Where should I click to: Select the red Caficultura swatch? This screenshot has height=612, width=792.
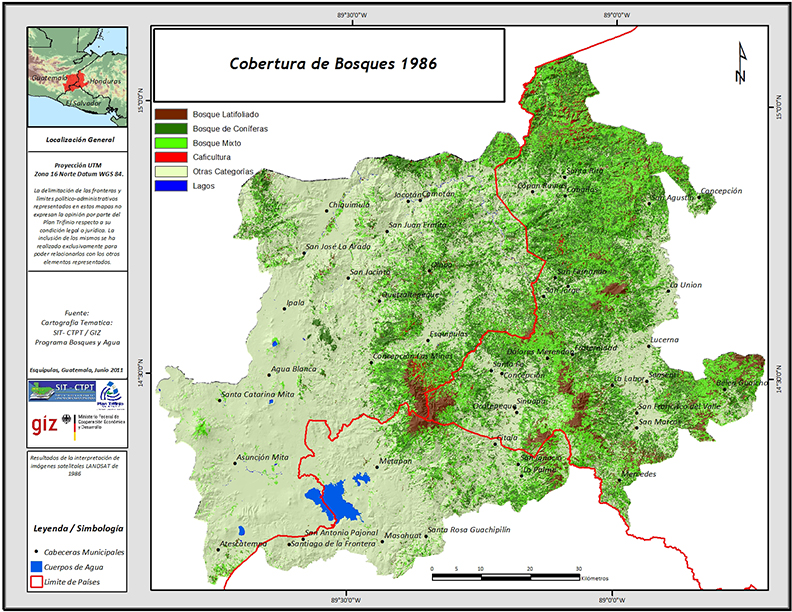(x=171, y=157)
